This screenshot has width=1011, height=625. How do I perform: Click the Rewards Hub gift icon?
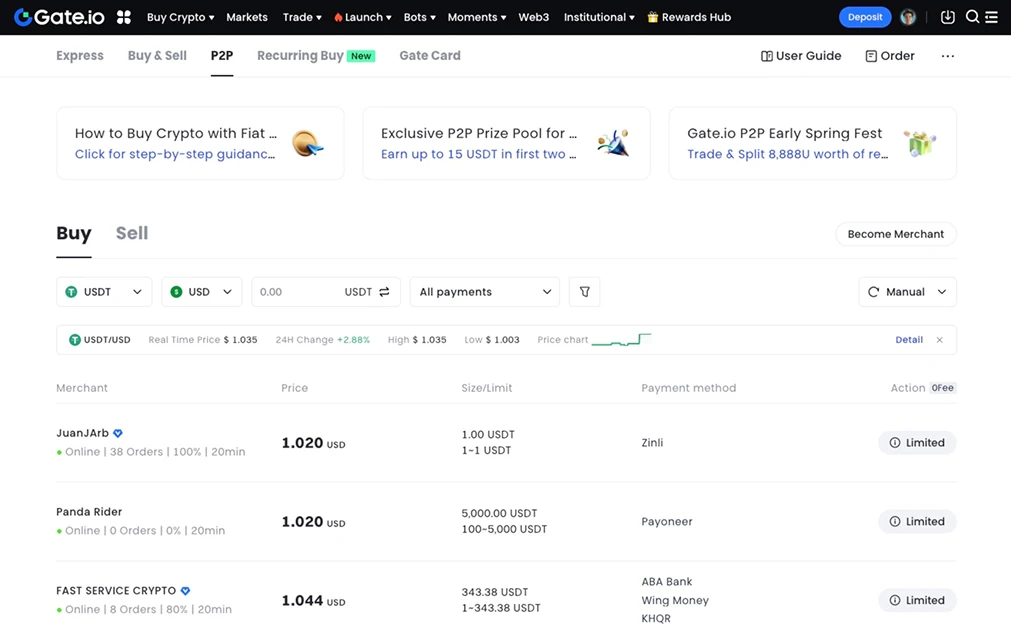(x=653, y=17)
